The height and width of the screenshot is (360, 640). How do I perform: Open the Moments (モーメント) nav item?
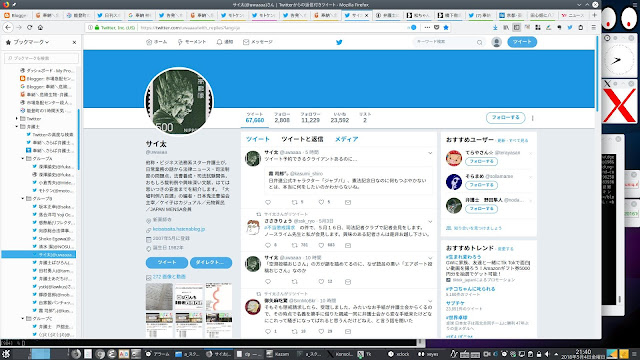tap(192, 42)
